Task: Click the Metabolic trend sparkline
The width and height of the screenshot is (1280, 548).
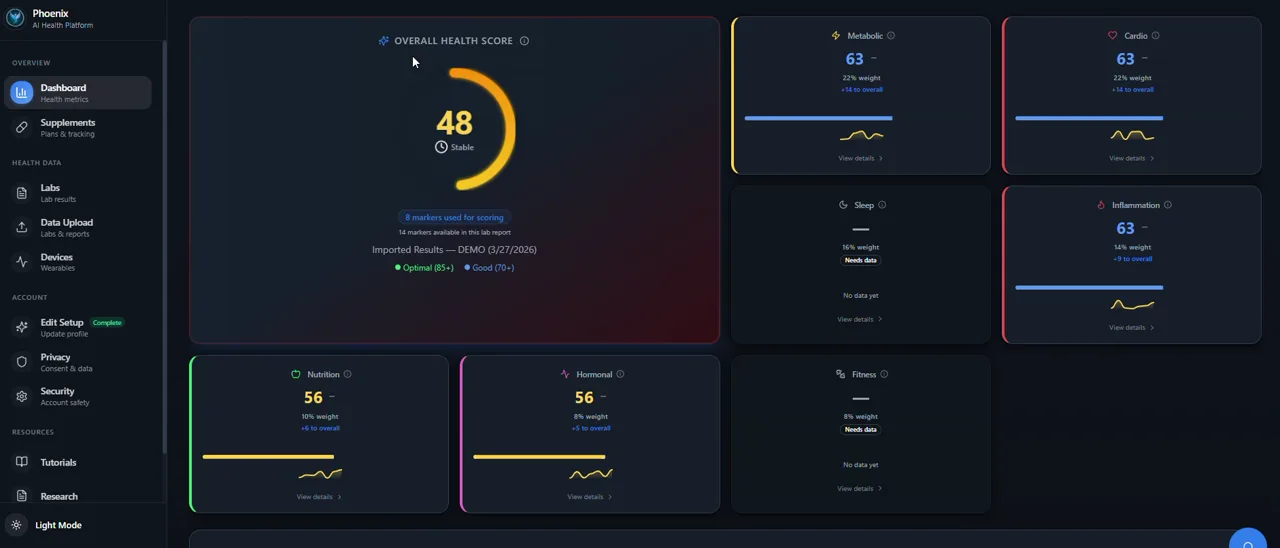Action: (861, 135)
